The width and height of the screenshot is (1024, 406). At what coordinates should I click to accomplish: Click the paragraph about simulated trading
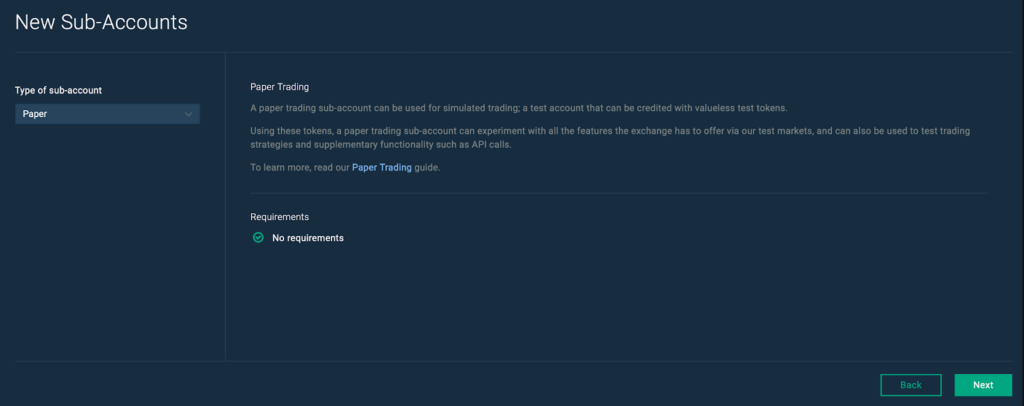click(519, 108)
